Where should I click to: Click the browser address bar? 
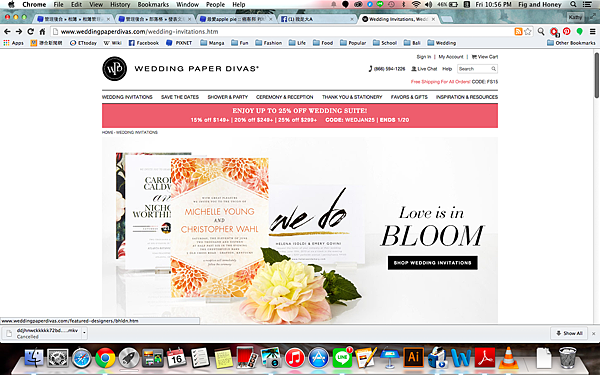pos(281,32)
